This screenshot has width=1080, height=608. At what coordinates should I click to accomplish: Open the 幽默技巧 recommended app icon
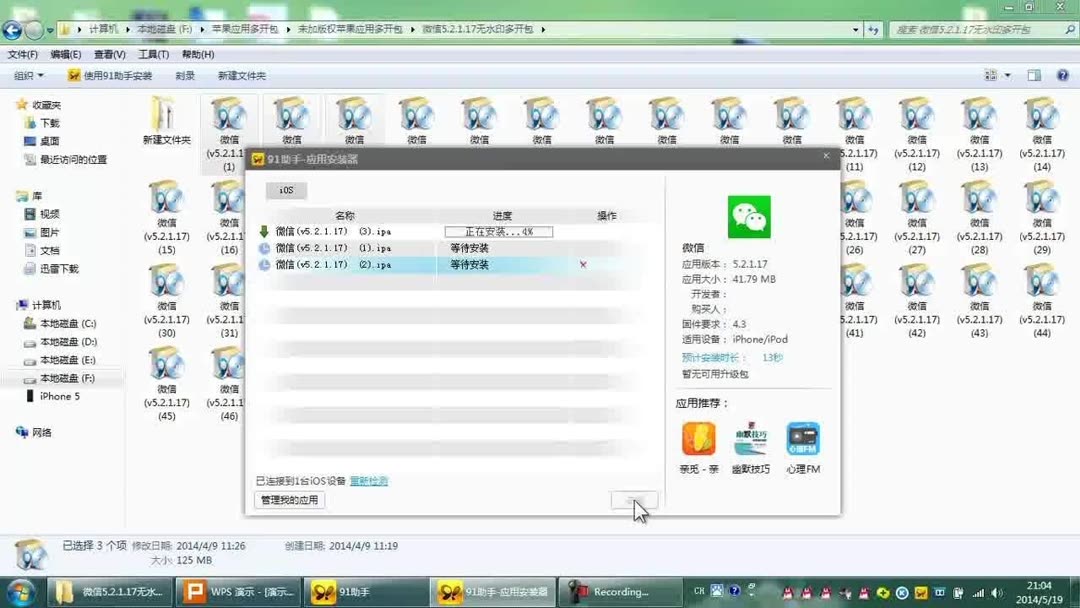(x=751, y=440)
